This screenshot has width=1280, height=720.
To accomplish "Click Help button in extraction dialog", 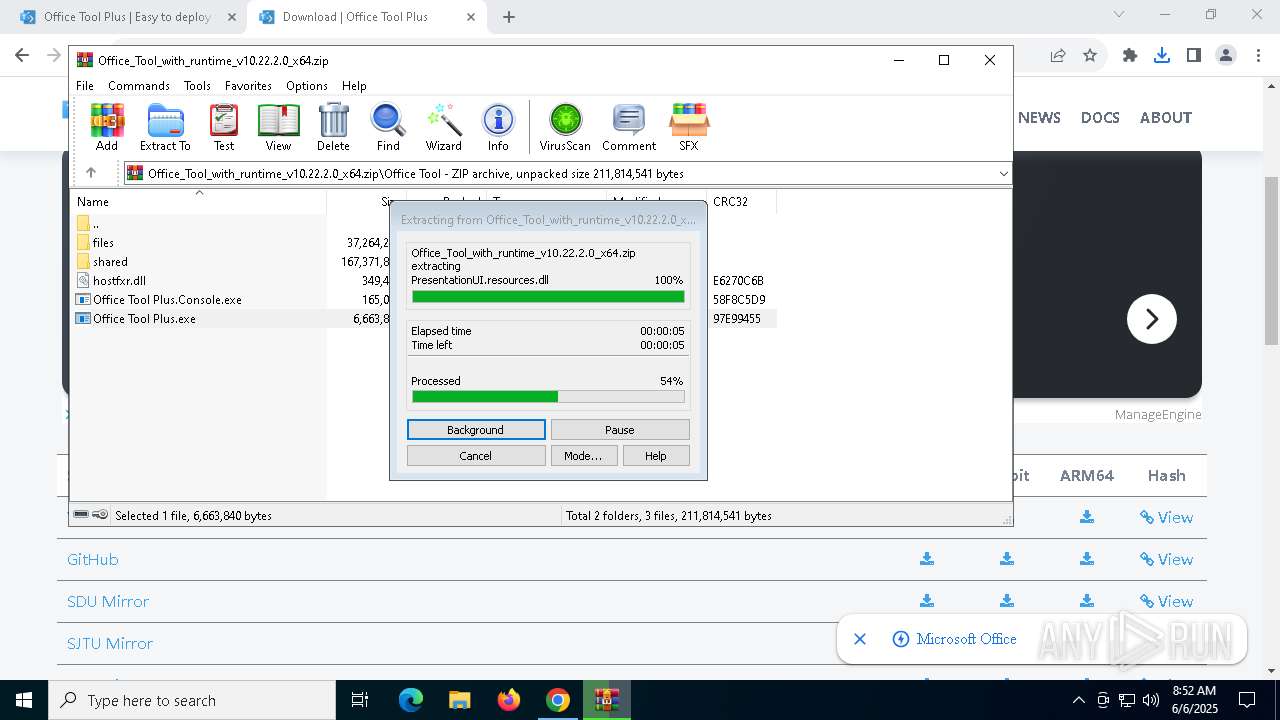I will coord(656,456).
